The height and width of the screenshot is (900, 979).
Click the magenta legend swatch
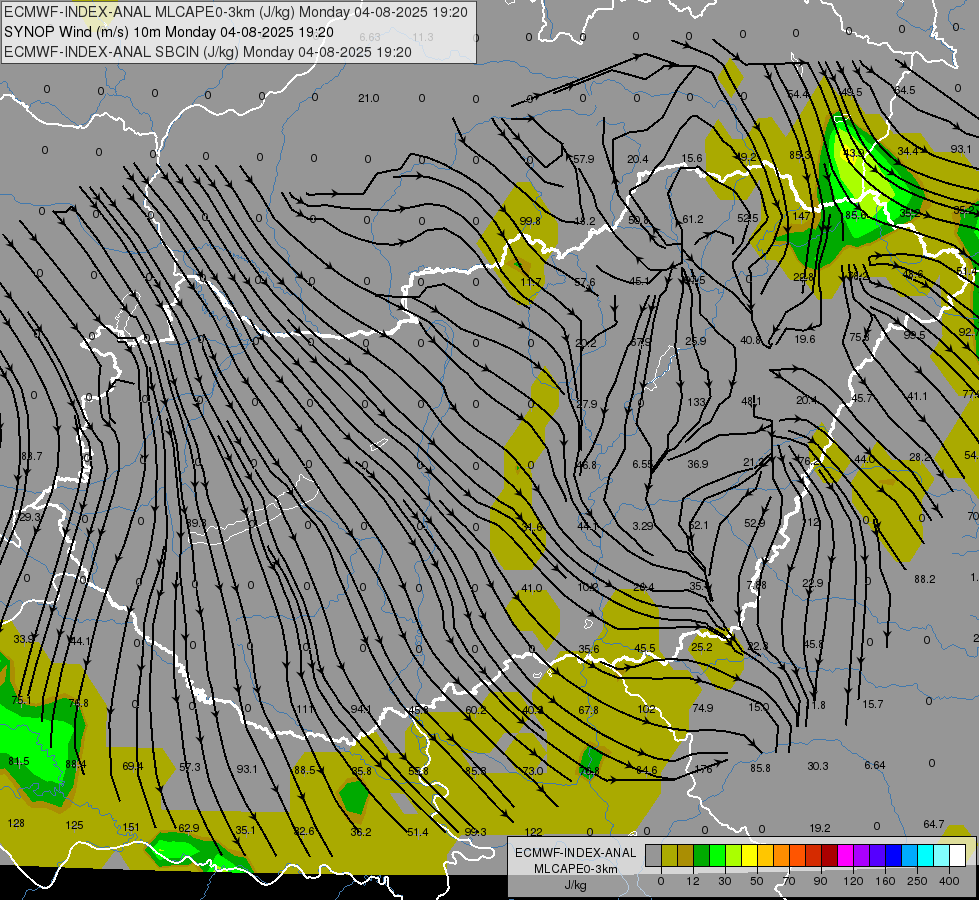(x=846, y=855)
